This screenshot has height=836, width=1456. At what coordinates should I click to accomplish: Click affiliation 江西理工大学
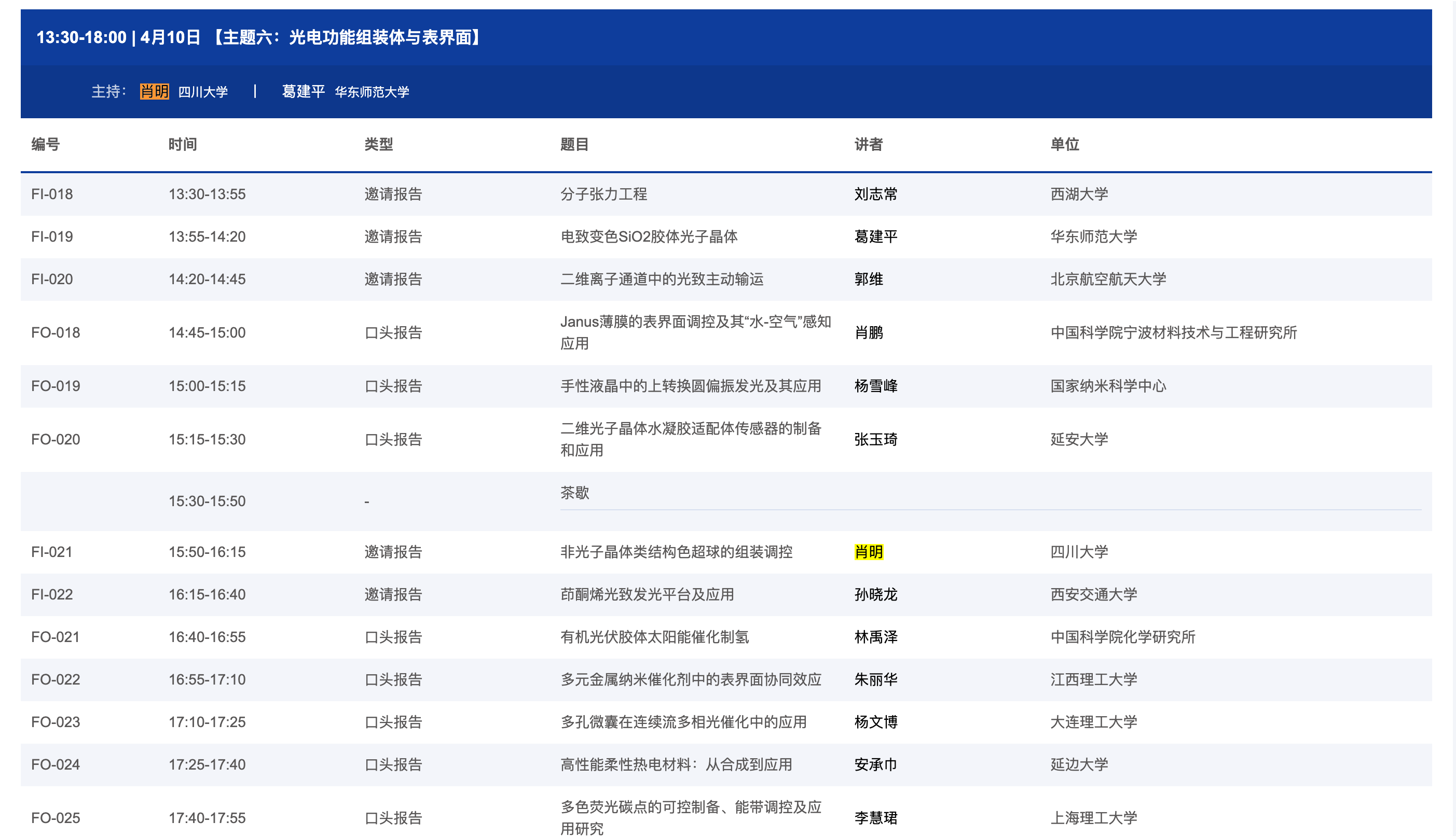coord(1094,679)
